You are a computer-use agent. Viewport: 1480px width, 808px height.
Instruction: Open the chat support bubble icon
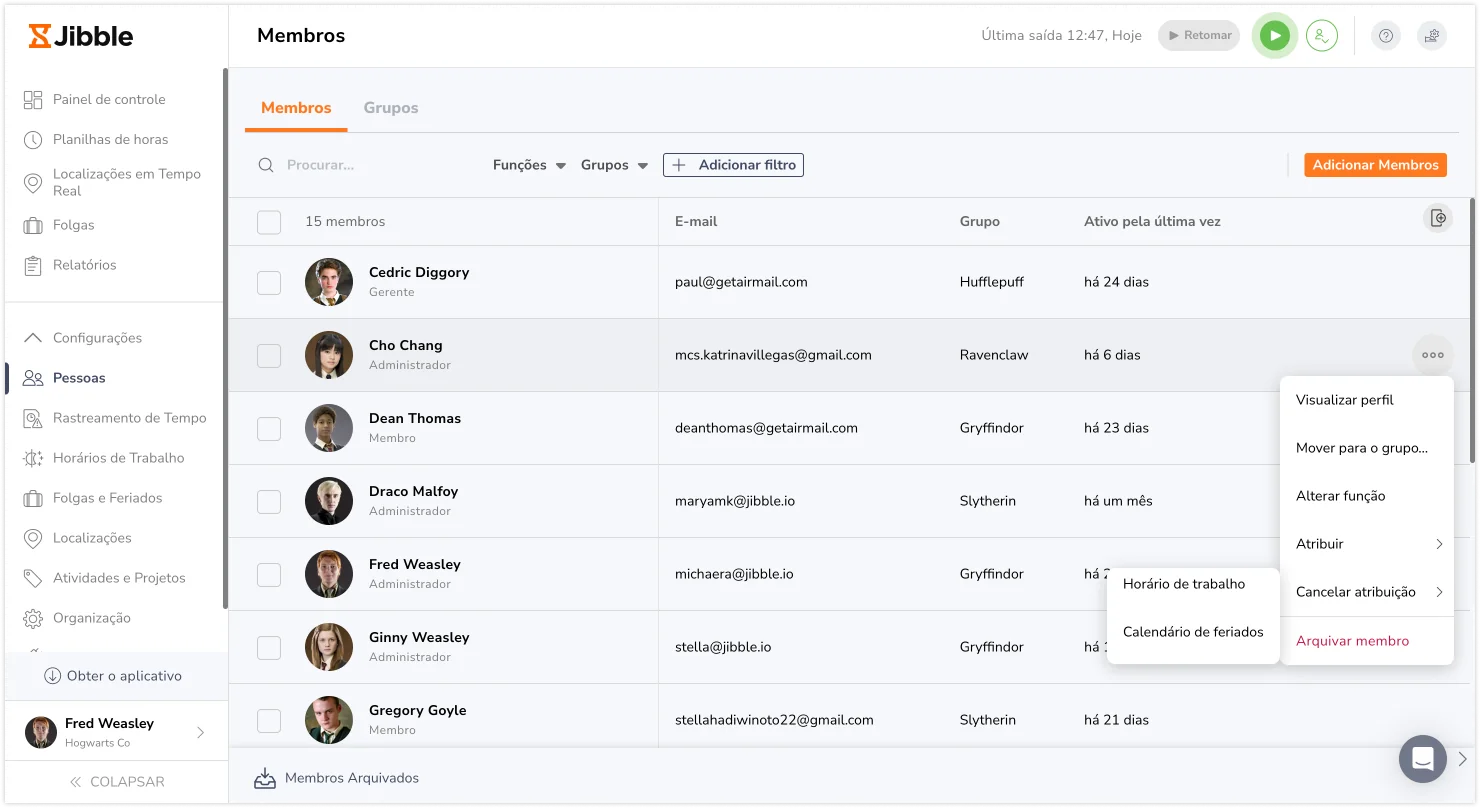pos(1423,759)
